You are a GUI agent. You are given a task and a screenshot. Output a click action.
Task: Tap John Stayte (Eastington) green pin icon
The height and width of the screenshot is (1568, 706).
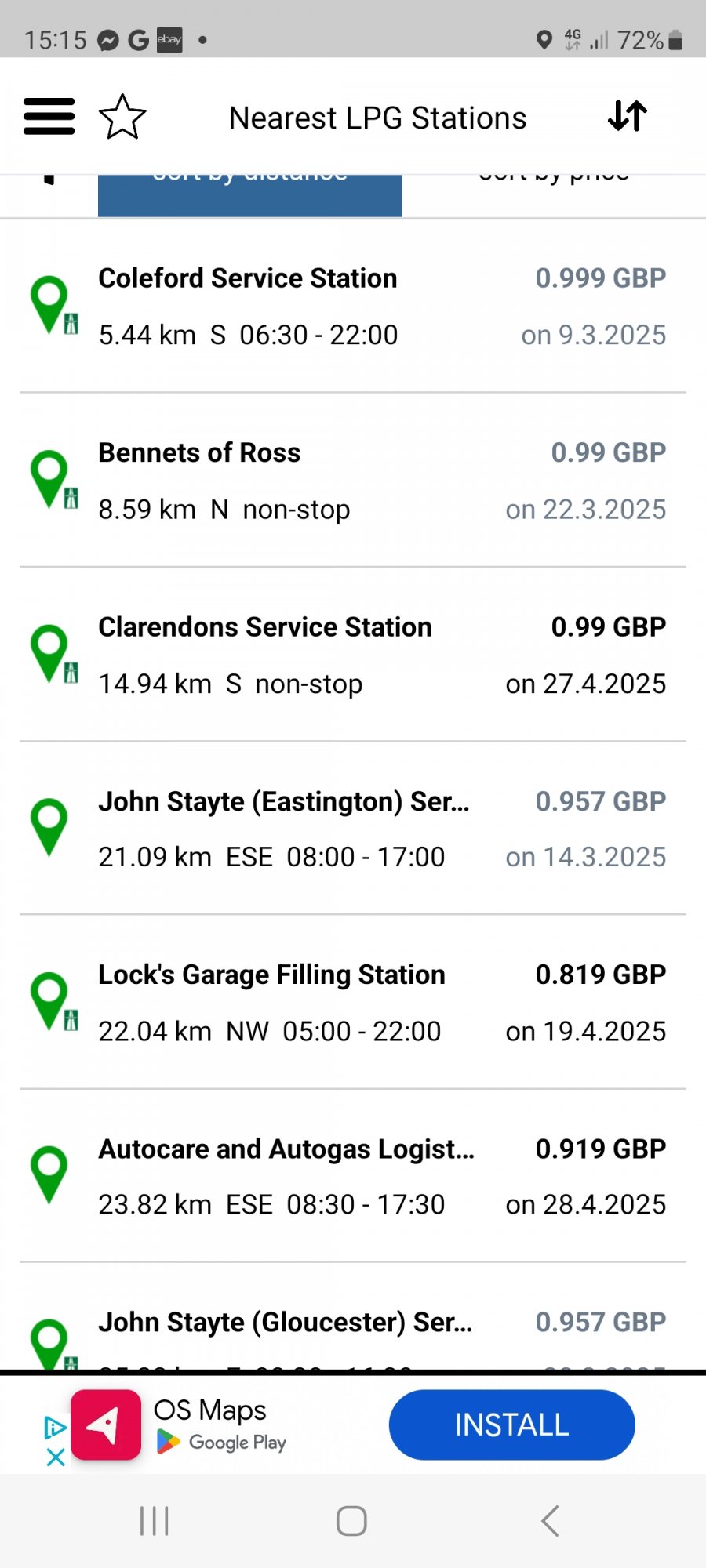[x=49, y=827]
